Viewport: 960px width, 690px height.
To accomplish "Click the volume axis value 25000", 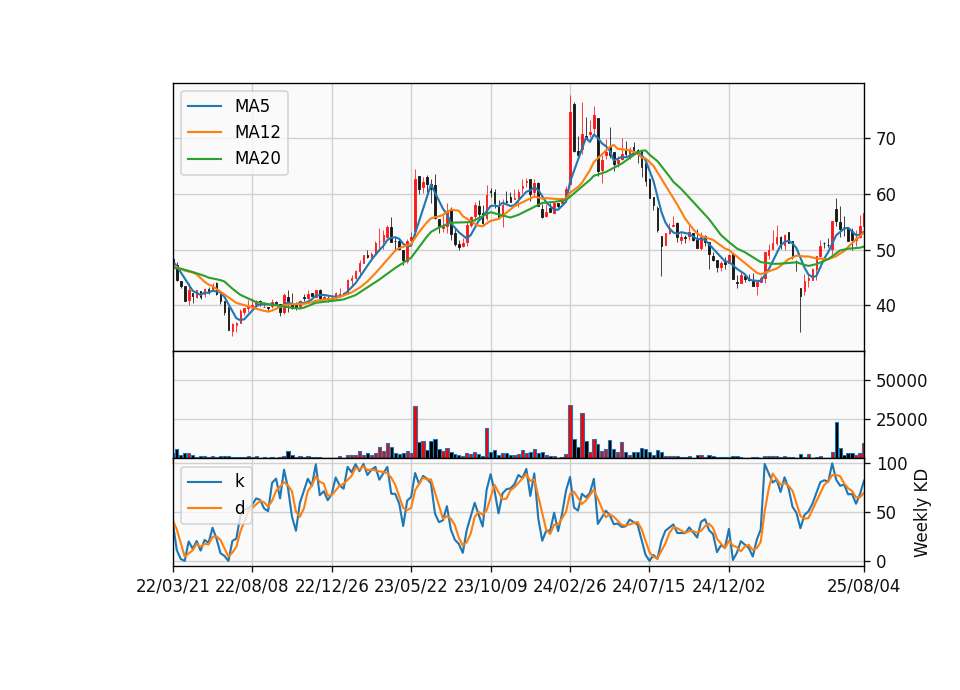I will coord(901,420).
